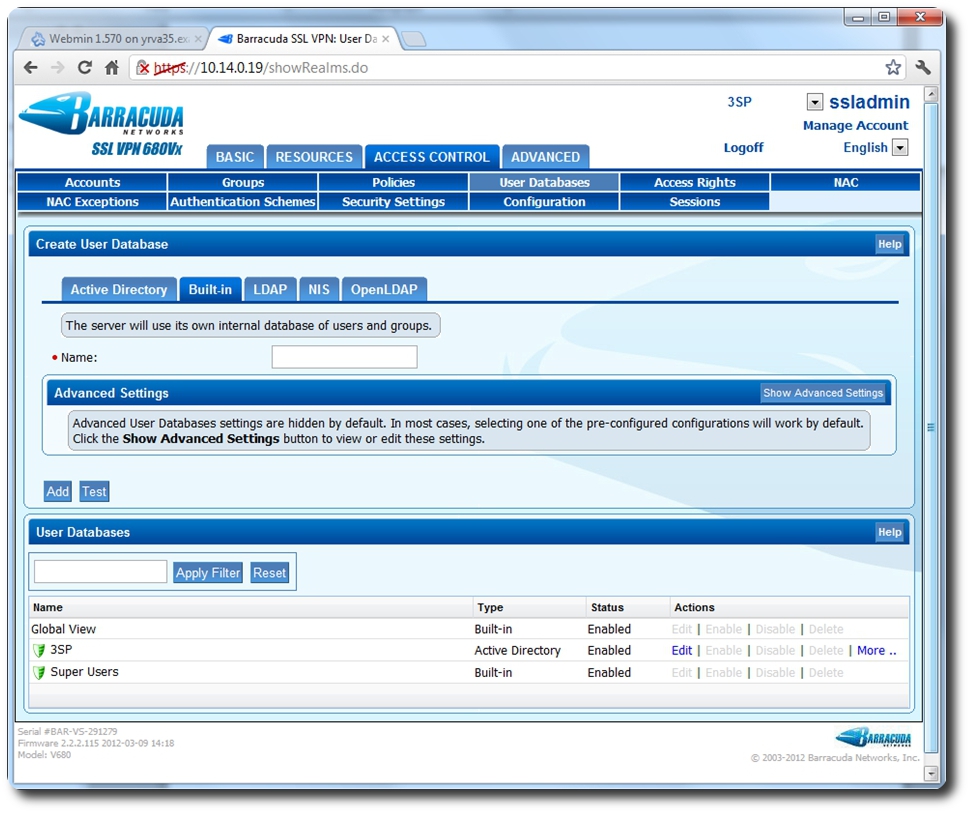Viewport: 970px width, 813px height.
Task: Go to the Accounts submenu
Action: tap(92, 183)
